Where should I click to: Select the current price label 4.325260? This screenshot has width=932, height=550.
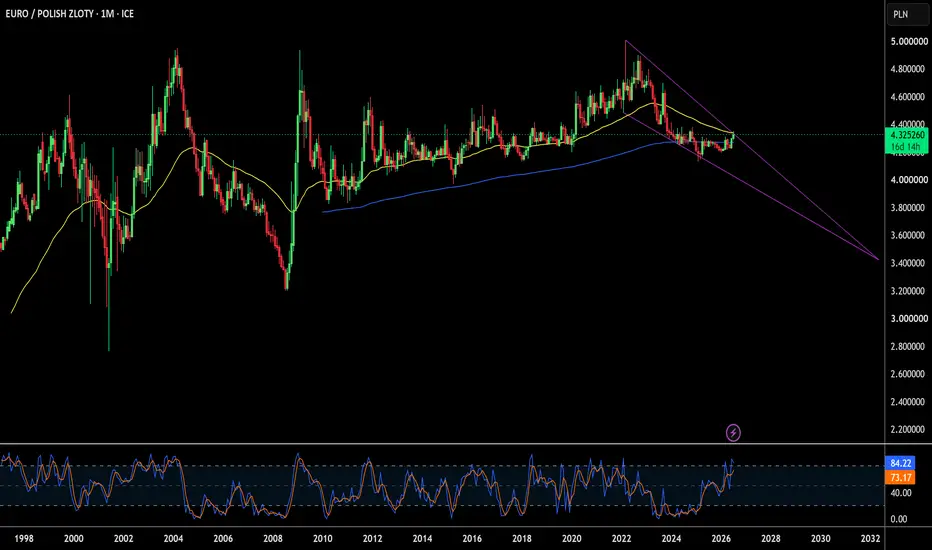tap(907, 135)
